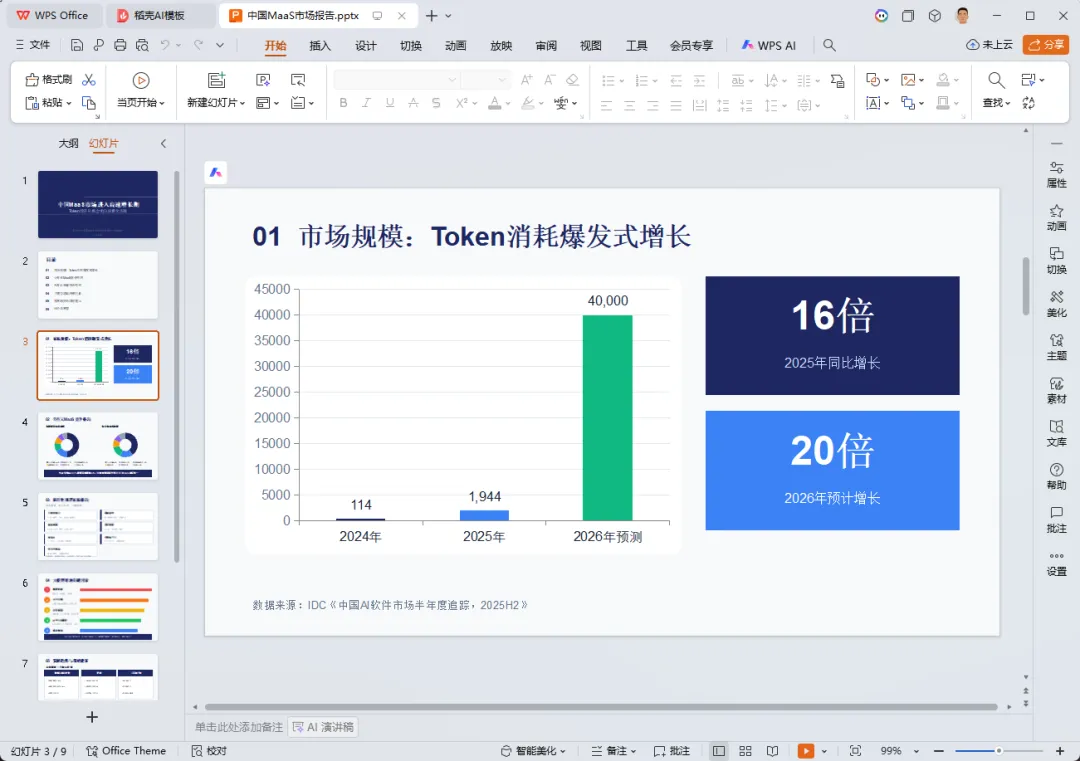
Task: Click zoom in plus button
Action: point(1060,751)
